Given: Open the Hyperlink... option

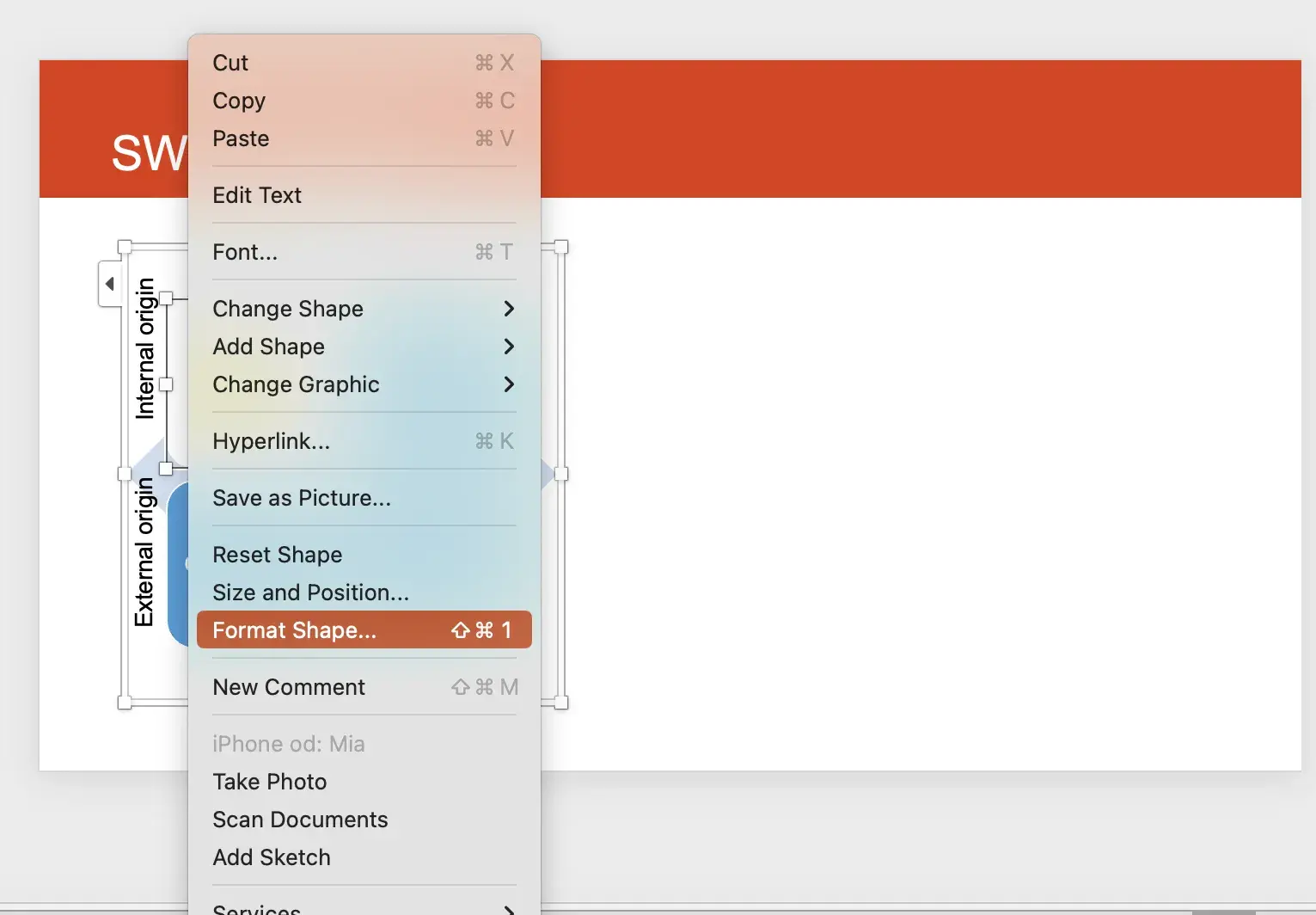Looking at the screenshot, I should coord(271,441).
